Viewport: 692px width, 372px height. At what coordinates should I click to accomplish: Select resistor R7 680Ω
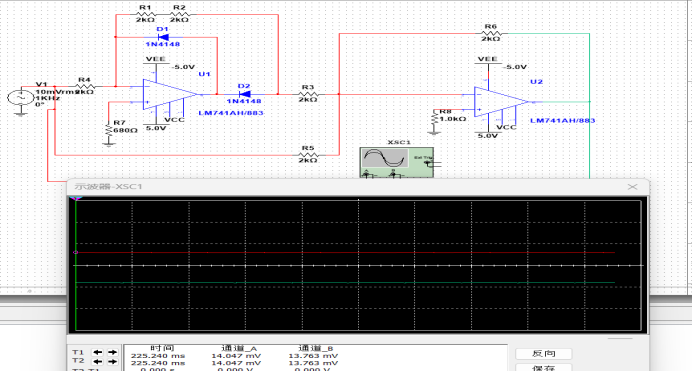tap(109, 130)
